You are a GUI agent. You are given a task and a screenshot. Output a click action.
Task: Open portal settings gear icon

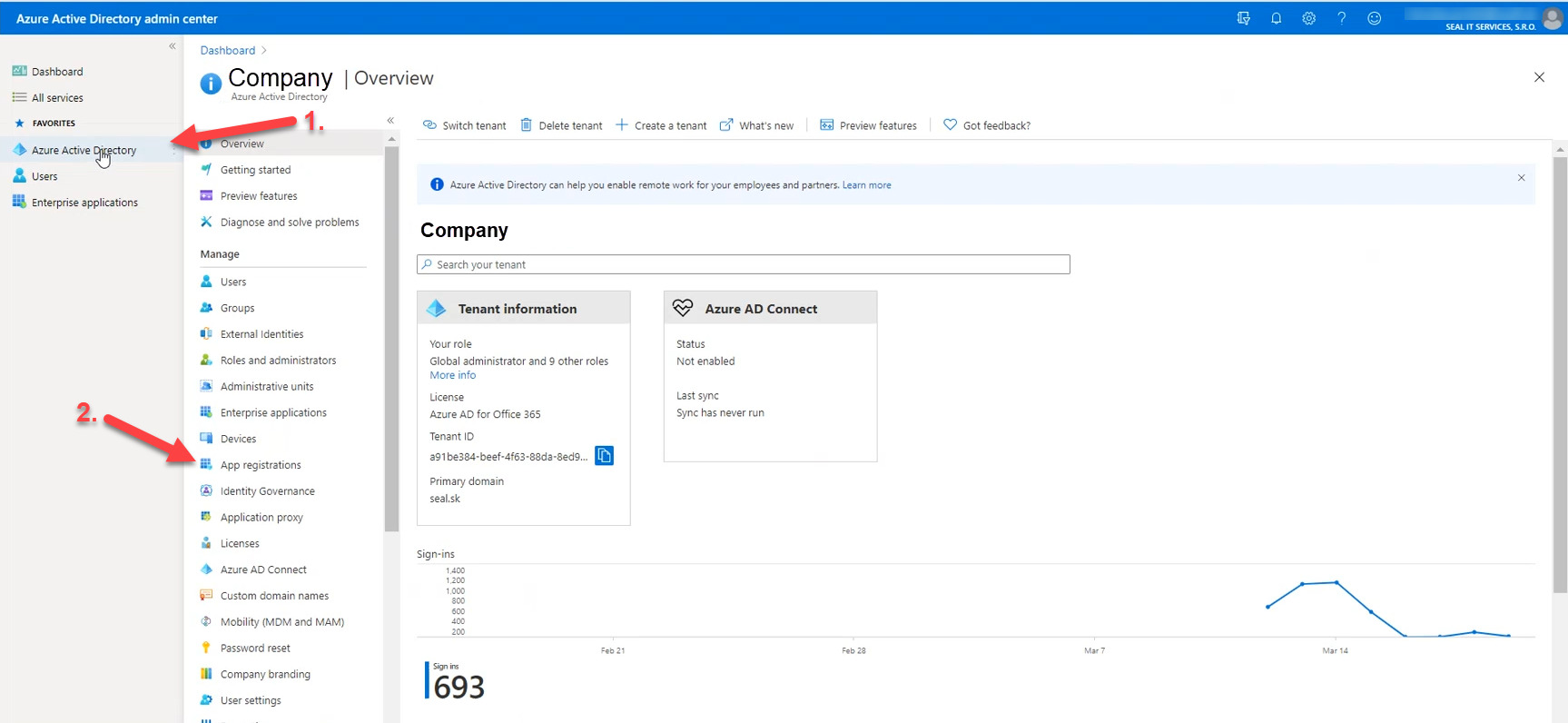coord(1308,18)
